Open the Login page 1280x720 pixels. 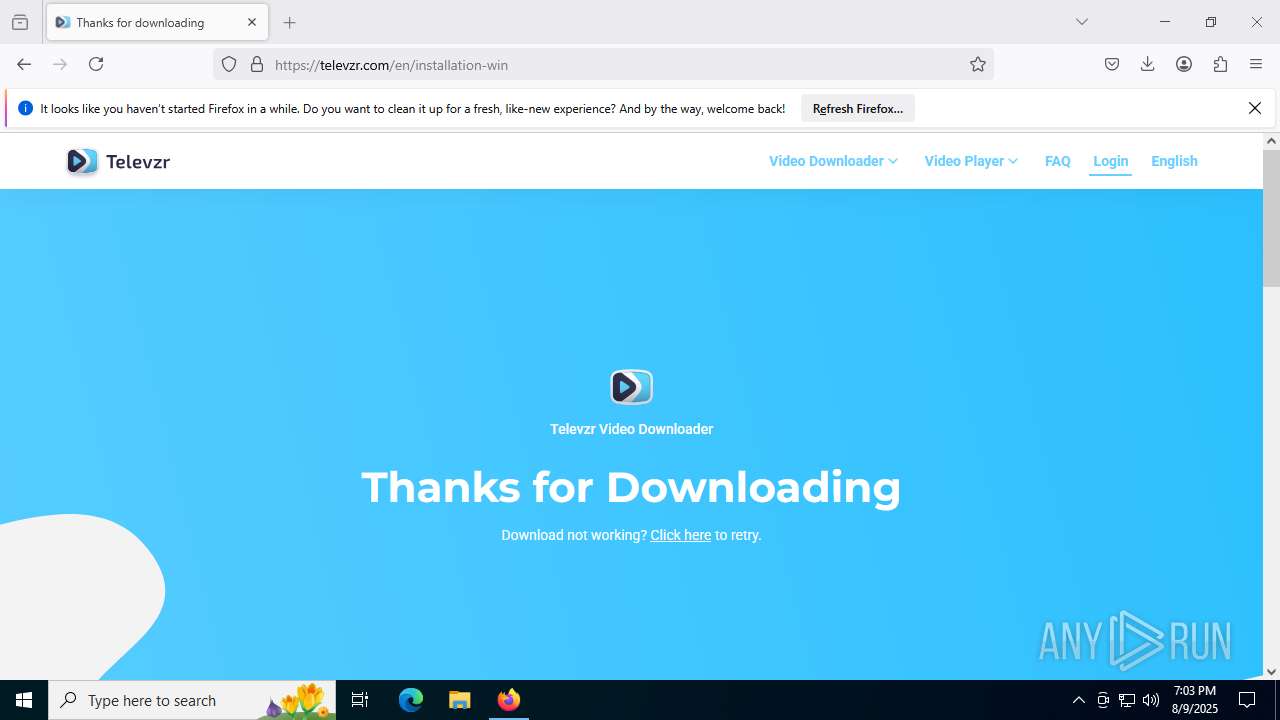click(x=1110, y=161)
